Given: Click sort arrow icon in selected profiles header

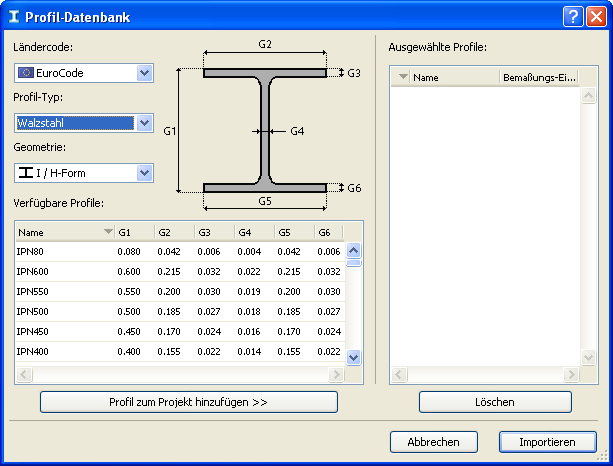Looking at the screenshot, I should click(x=403, y=77).
